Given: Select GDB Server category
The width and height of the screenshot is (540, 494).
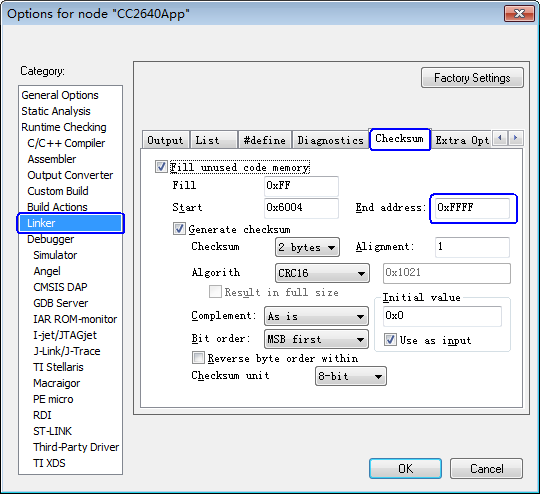Looking at the screenshot, I should pyautogui.click(x=61, y=303).
